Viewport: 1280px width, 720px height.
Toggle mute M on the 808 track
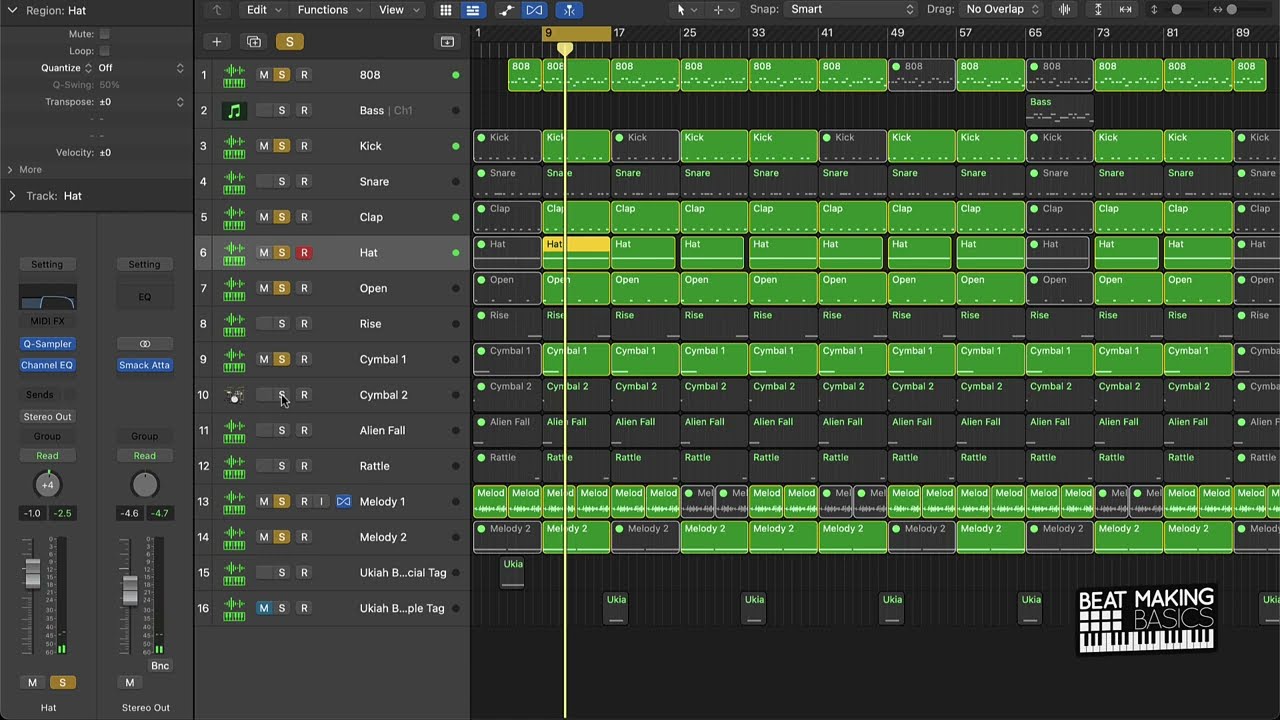click(x=264, y=75)
